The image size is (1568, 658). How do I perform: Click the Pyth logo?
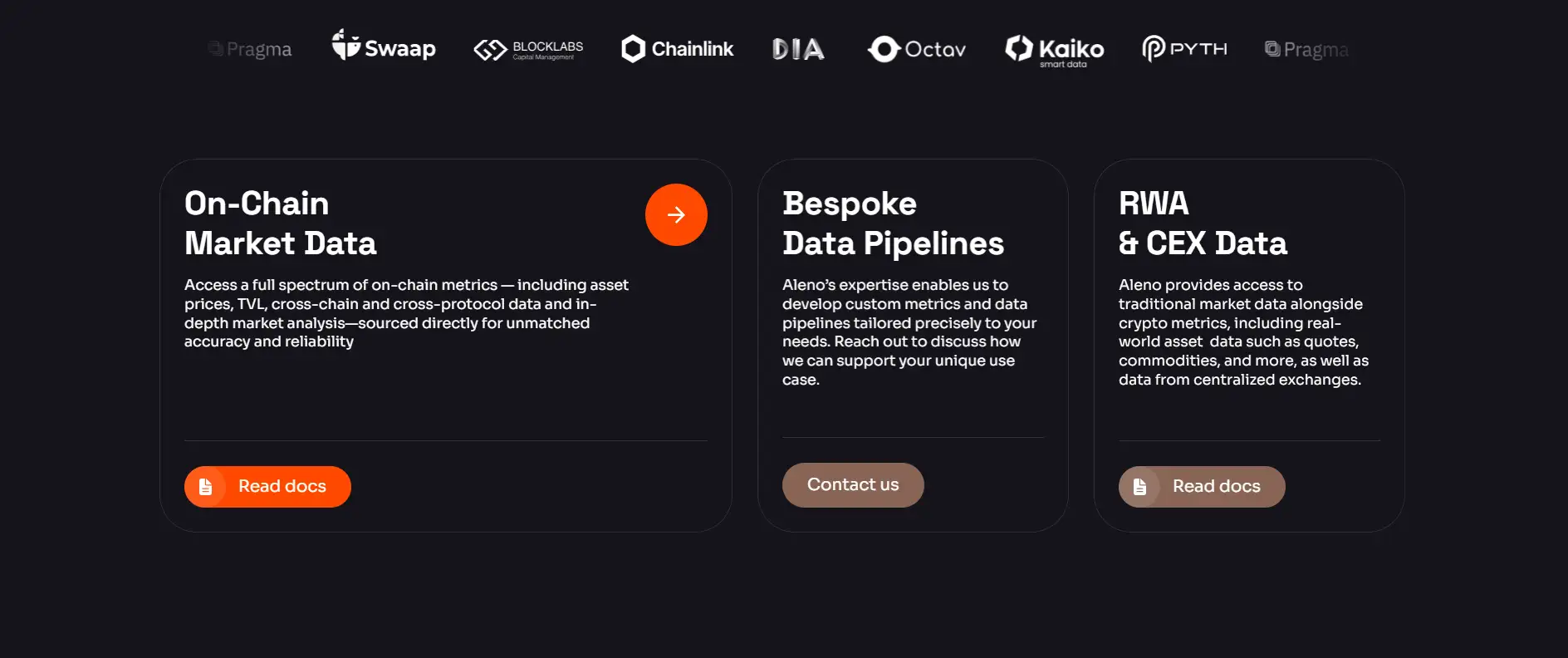[1184, 49]
